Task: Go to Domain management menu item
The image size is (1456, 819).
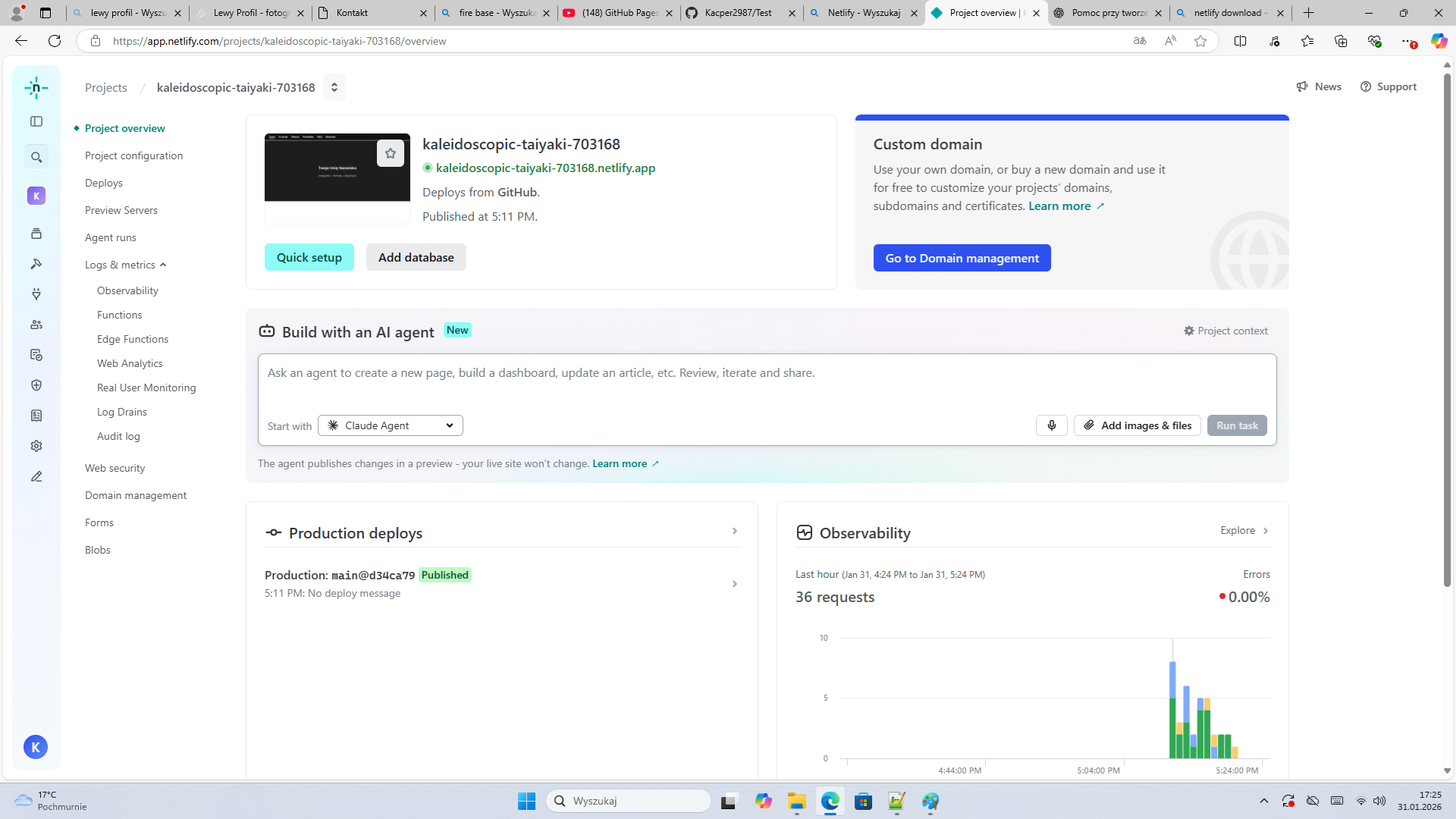Action: (136, 495)
